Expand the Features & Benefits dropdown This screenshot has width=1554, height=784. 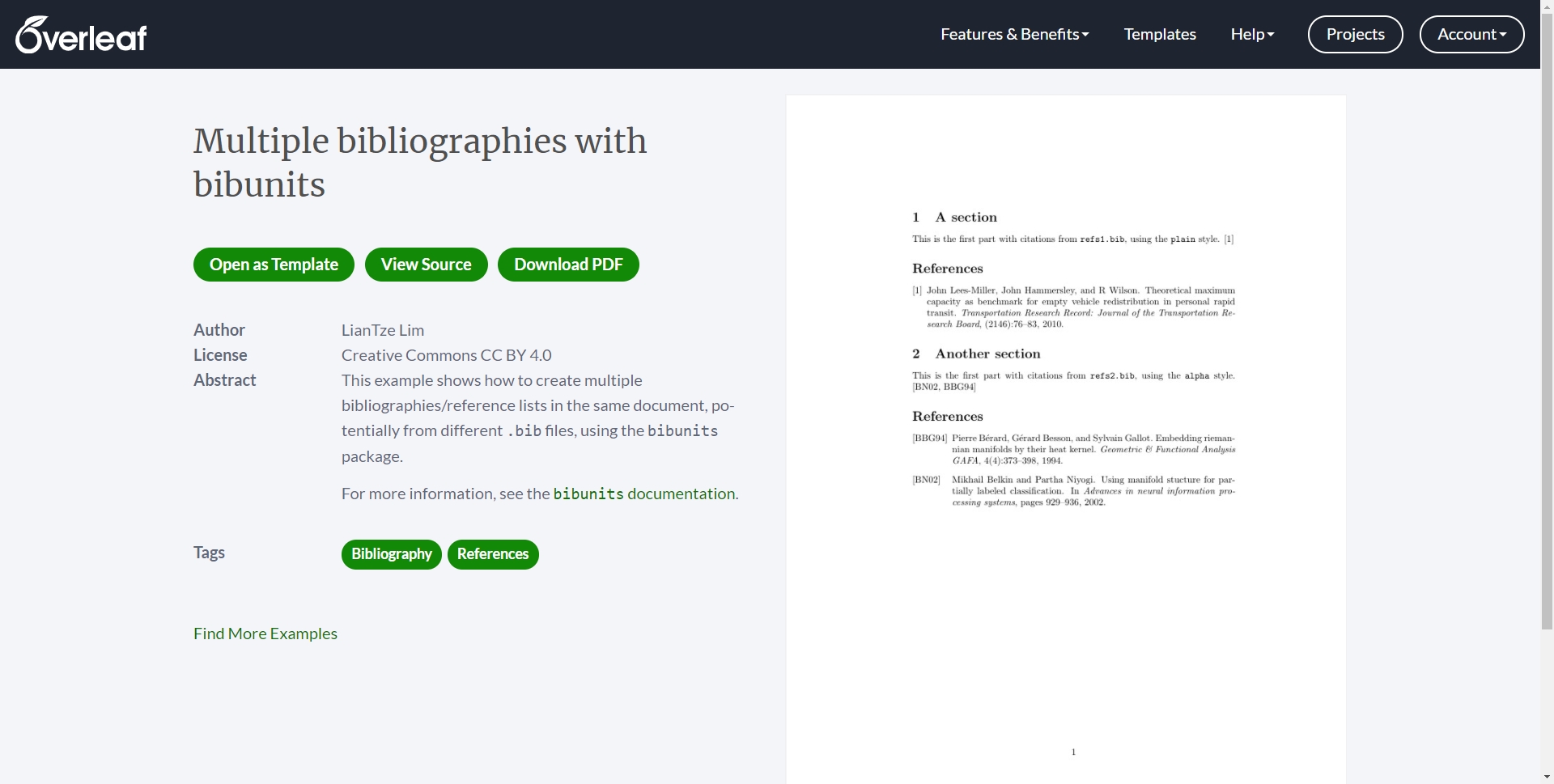[1014, 34]
